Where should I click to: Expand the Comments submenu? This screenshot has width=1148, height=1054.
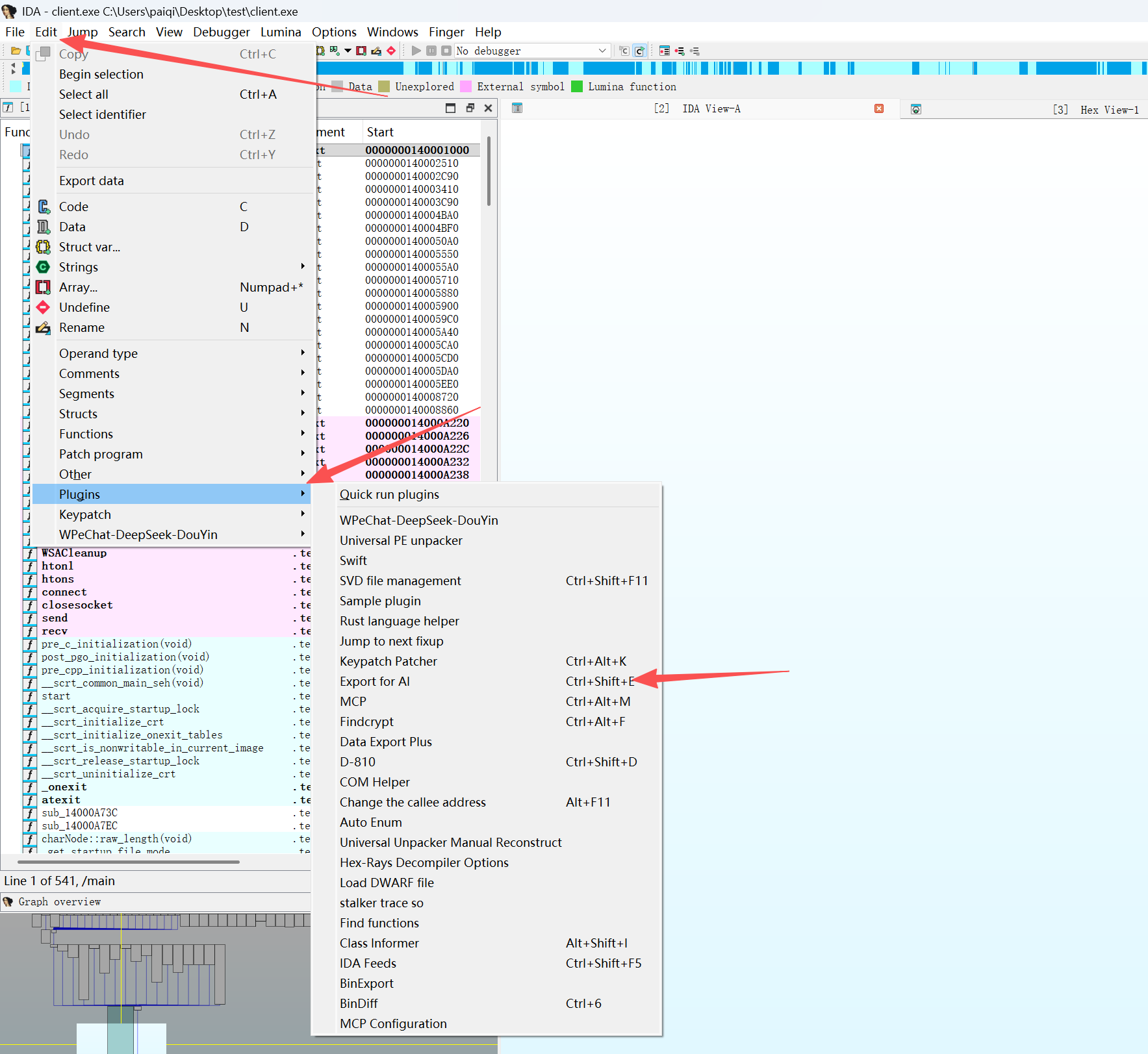click(x=174, y=373)
